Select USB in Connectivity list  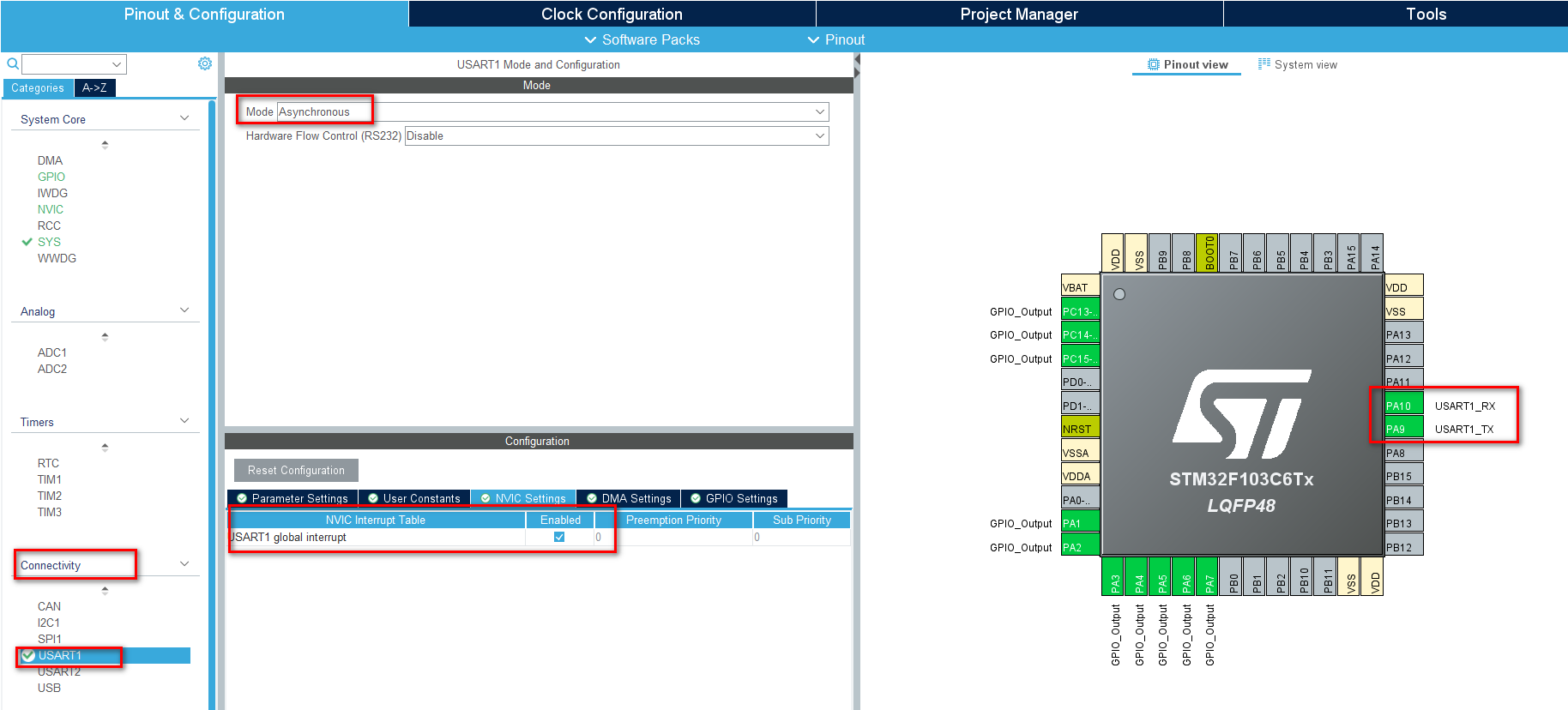[x=49, y=688]
